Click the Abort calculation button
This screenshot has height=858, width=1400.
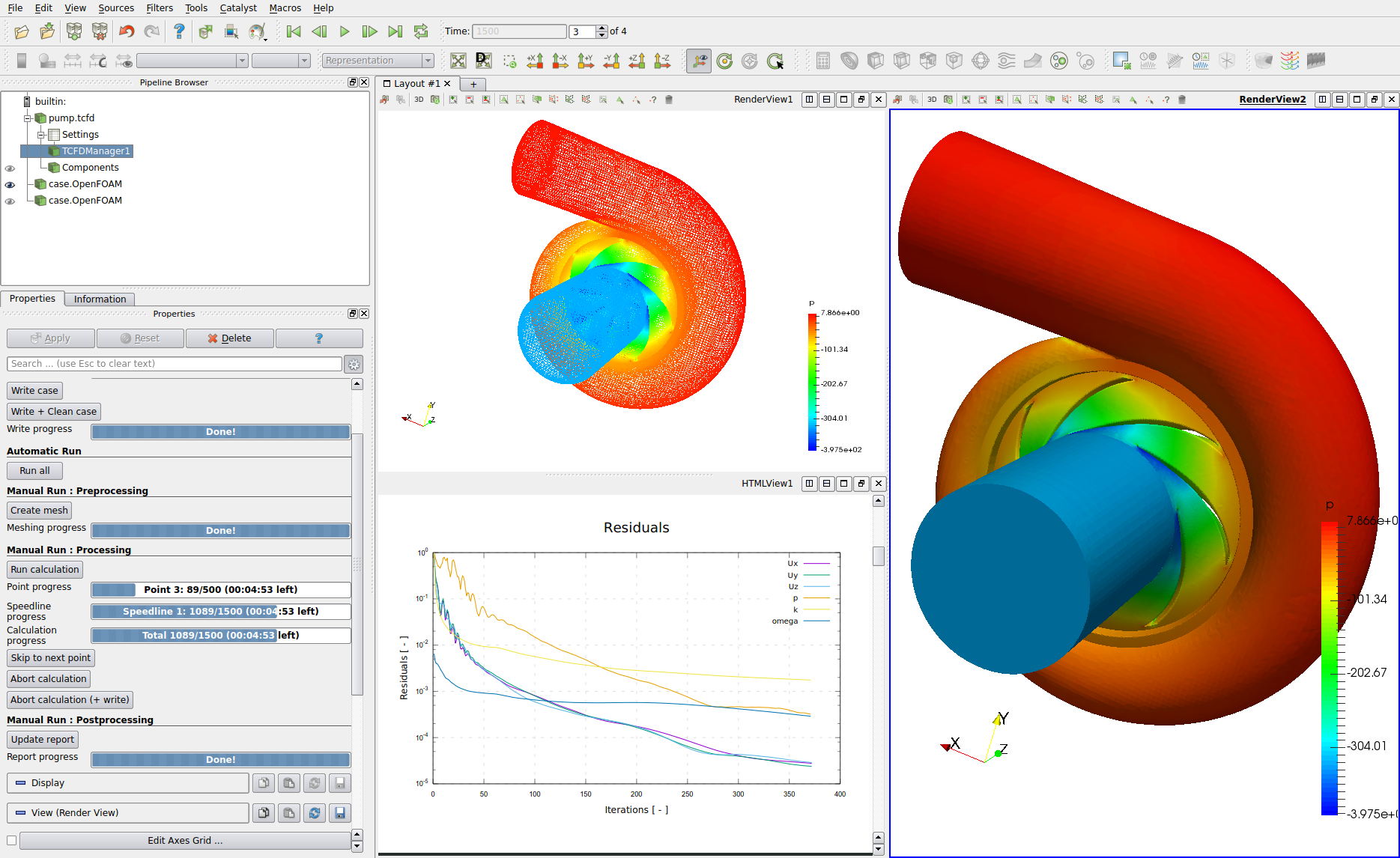click(49, 679)
